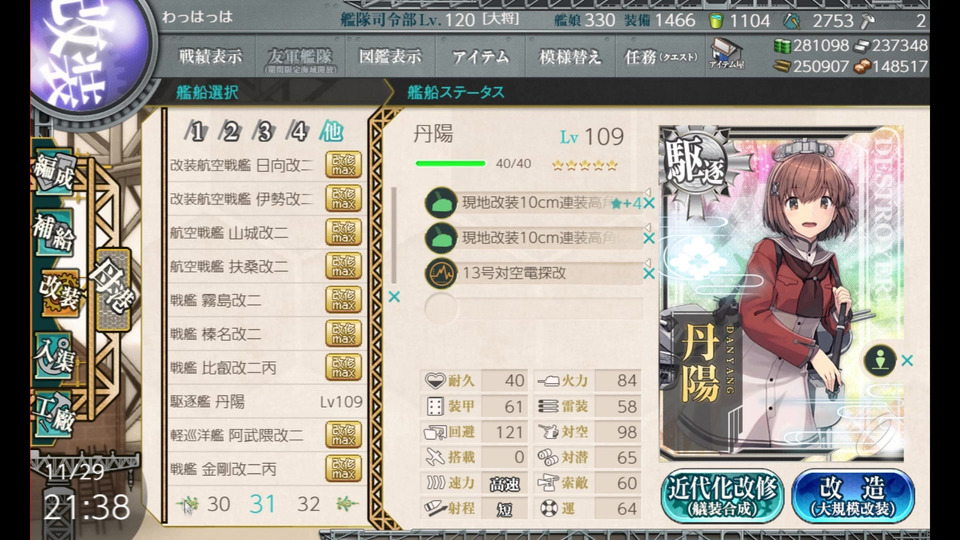
Task: Remove 13号対空電探改 using its X button
Action: [x=649, y=274]
